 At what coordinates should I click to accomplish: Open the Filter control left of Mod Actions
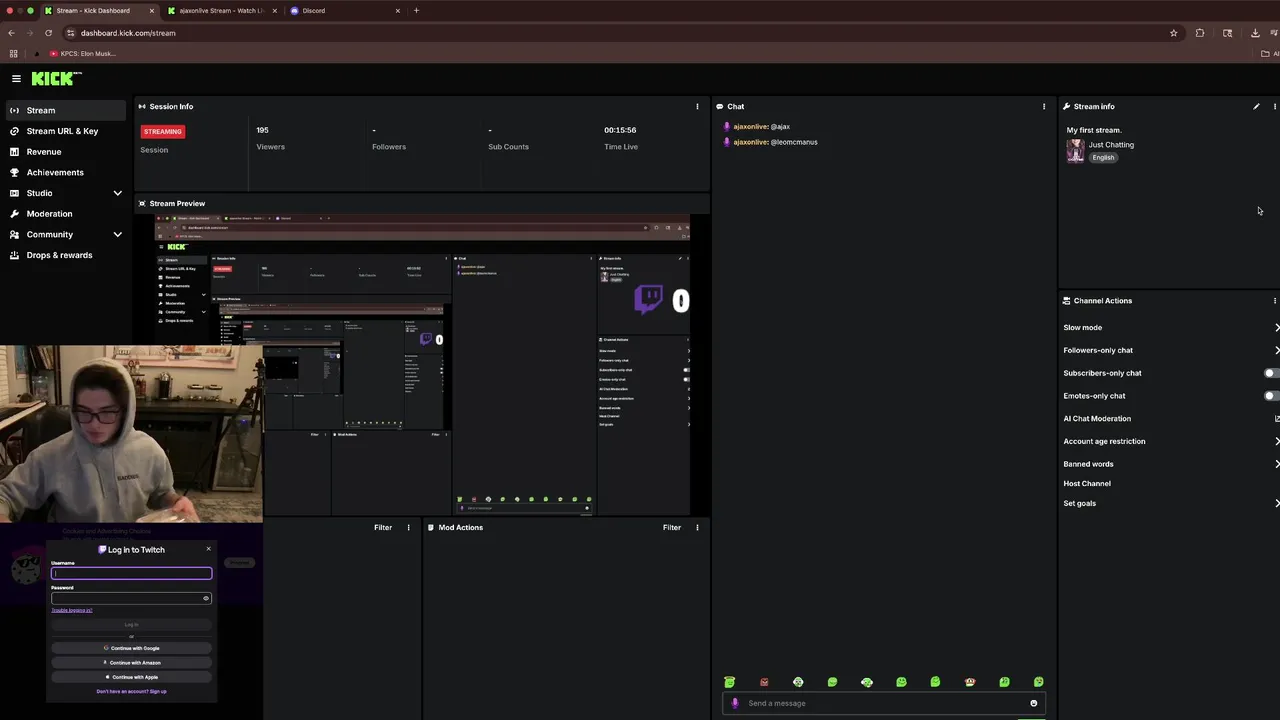pyautogui.click(x=383, y=527)
